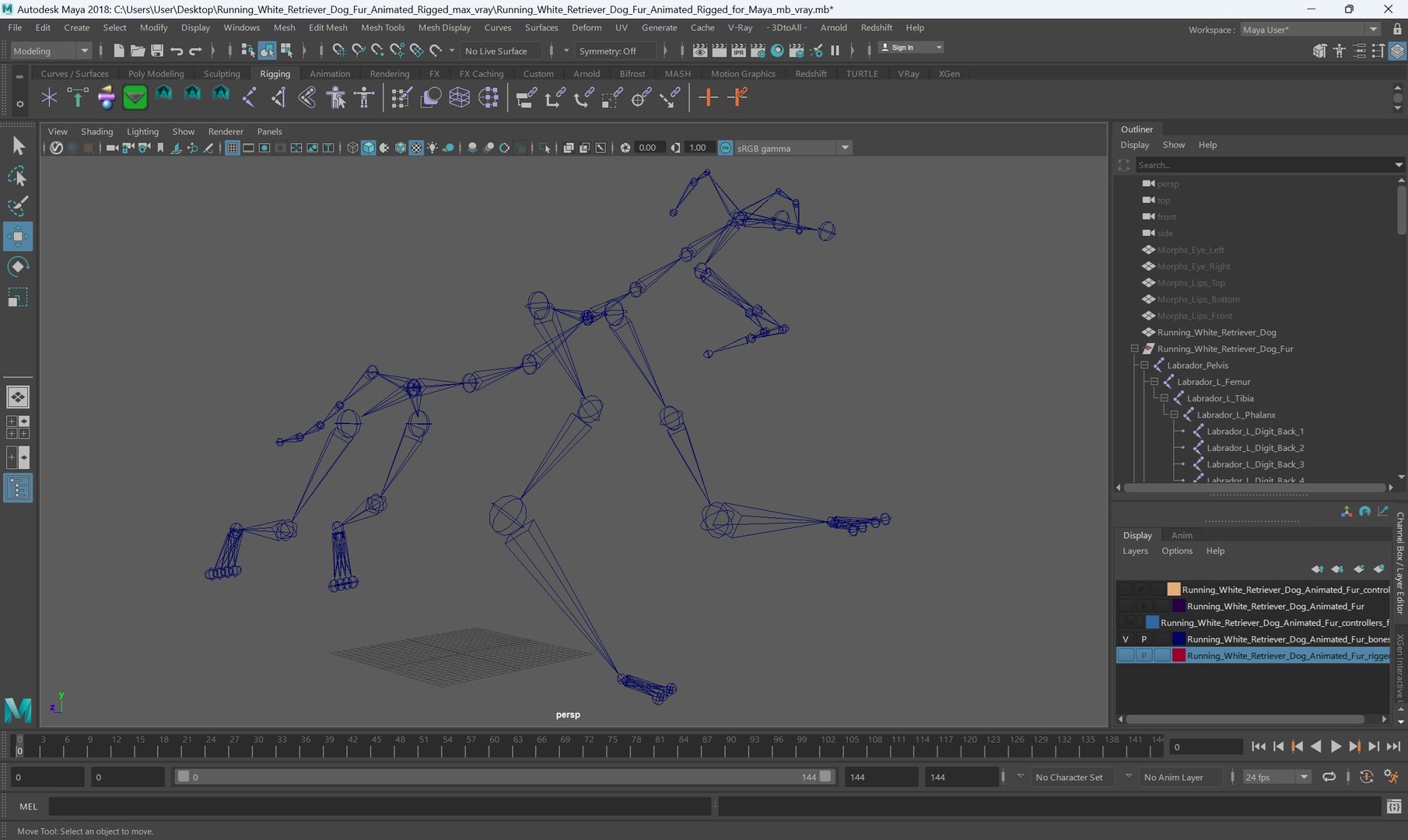Image resolution: width=1408 pixels, height=840 pixels.
Task: Toggle the viewport textured display button
Action: click(x=416, y=148)
